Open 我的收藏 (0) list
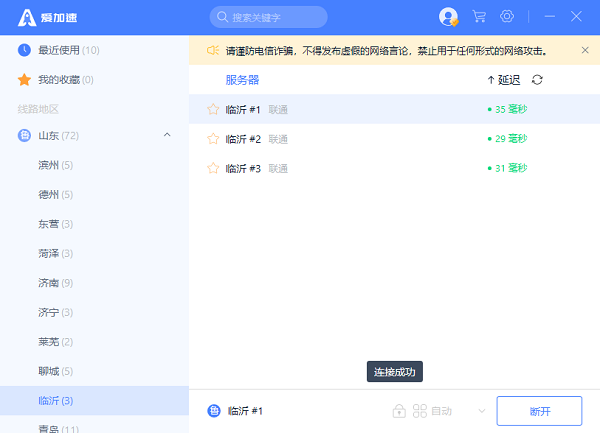This screenshot has width=600, height=433. [94, 80]
